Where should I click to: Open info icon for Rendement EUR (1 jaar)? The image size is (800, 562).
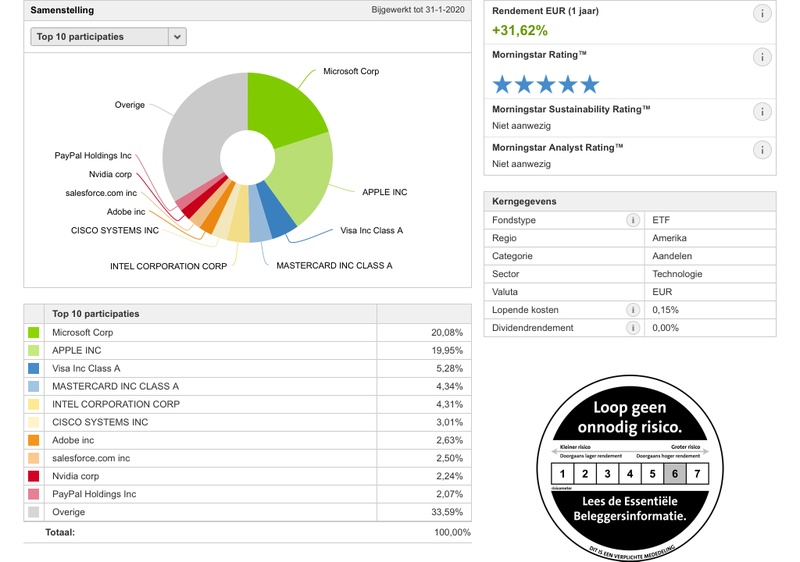tap(762, 14)
